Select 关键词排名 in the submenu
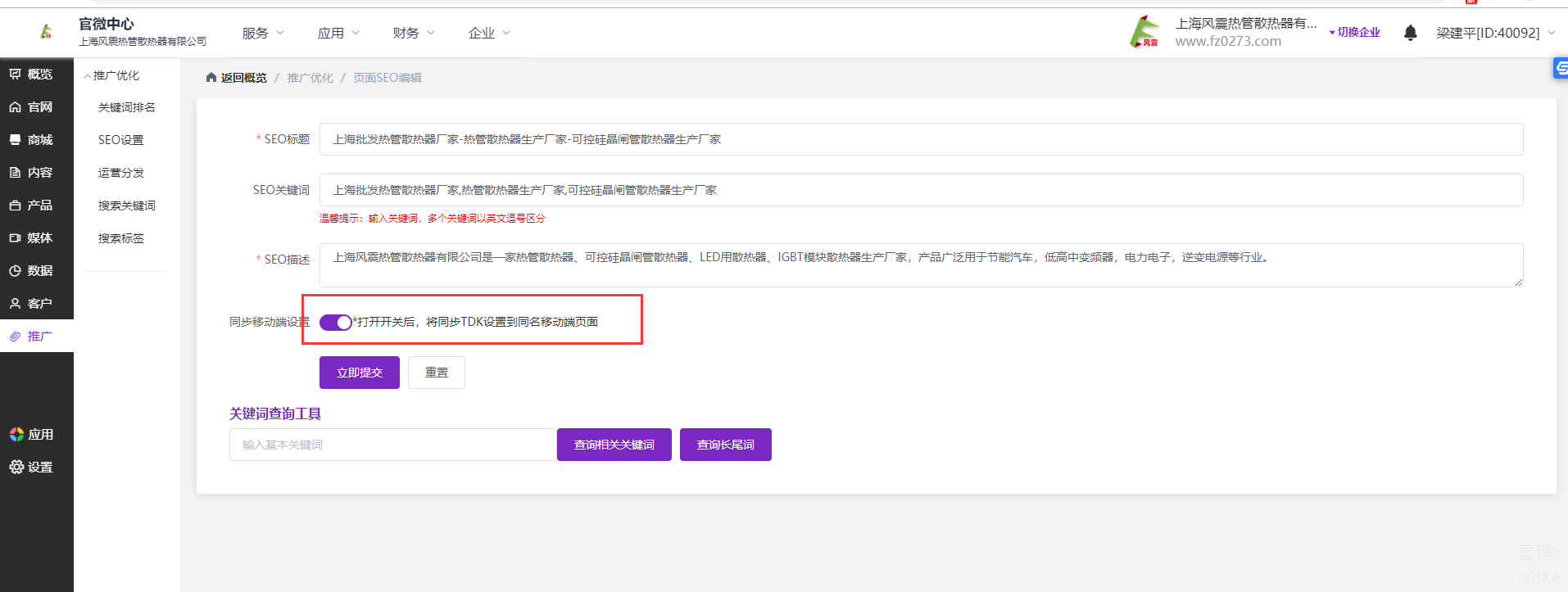This screenshot has height=592, width=1568. pos(126,107)
